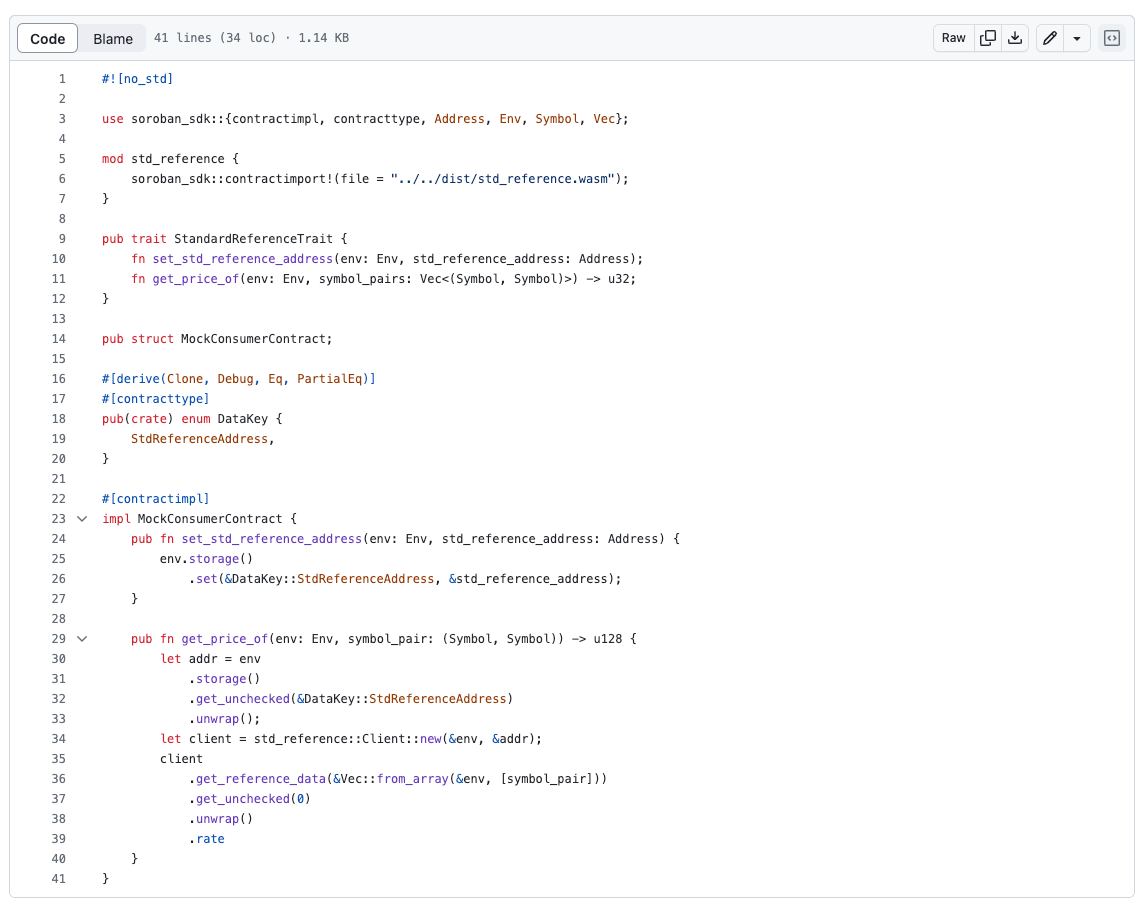Click std_reference::Client::new call
This screenshot has width=1147, height=910.
point(347,739)
